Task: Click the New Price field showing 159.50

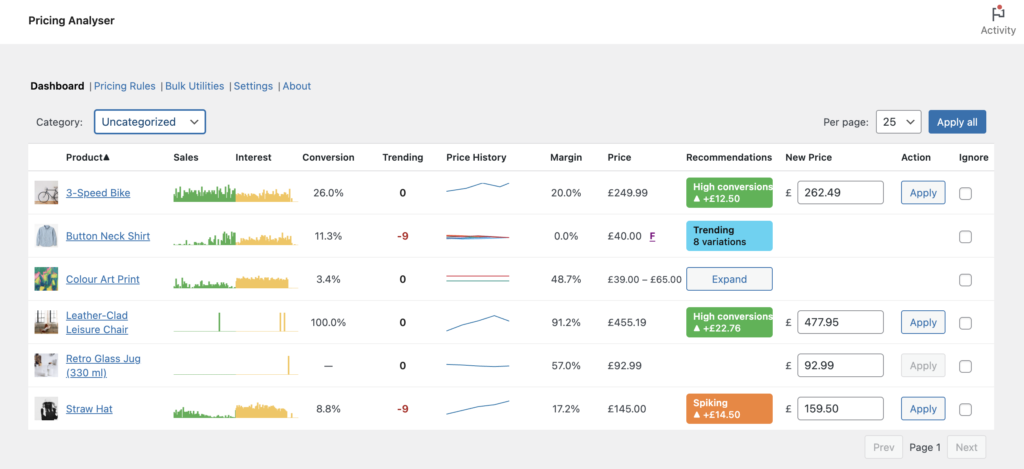Action: [x=840, y=409]
